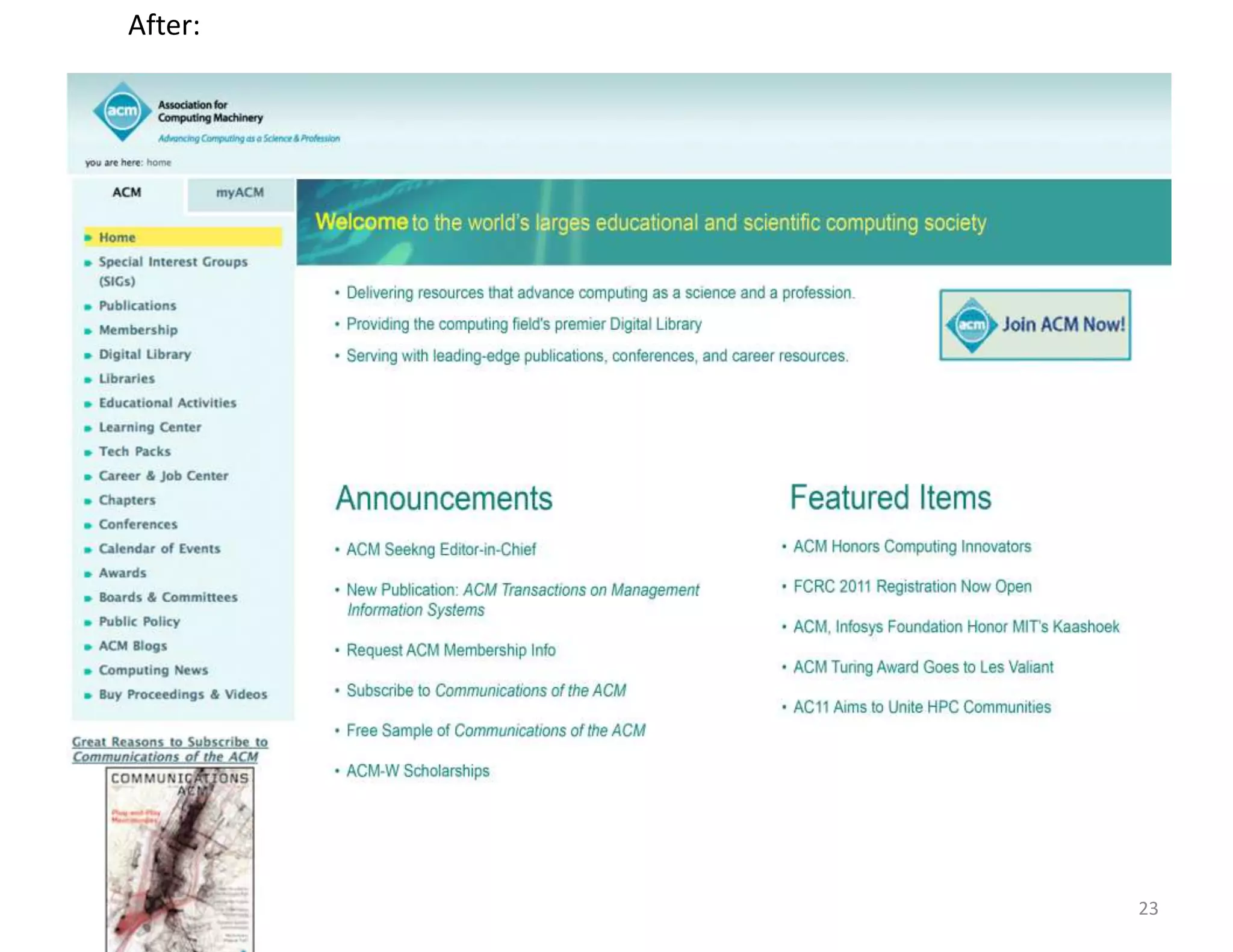Select Buy Proceedings & Videos menu item
The height and width of the screenshot is (952, 1233).
pyautogui.click(x=182, y=694)
